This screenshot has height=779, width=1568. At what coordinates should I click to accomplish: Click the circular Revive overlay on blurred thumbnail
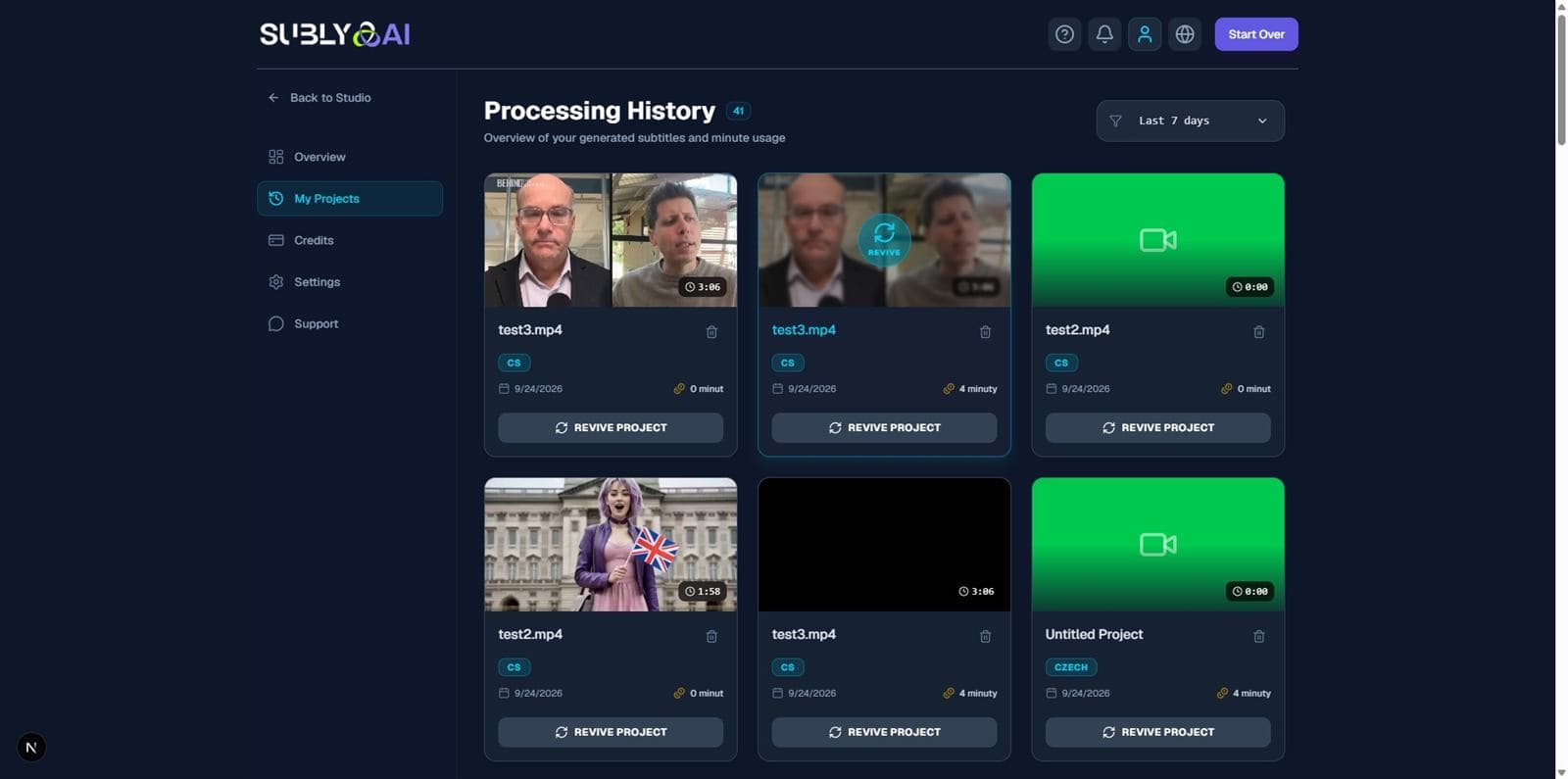click(x=884, y=239)
